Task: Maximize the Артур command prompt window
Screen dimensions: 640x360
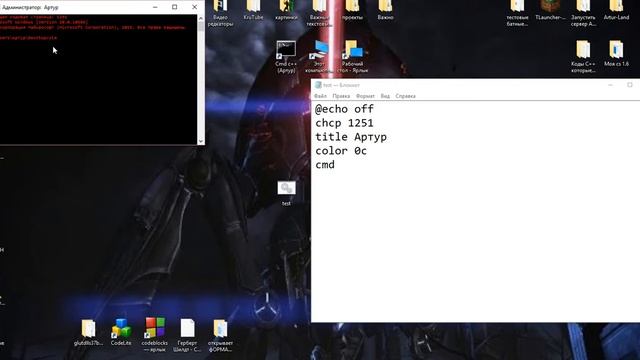Action: point(174,7)
